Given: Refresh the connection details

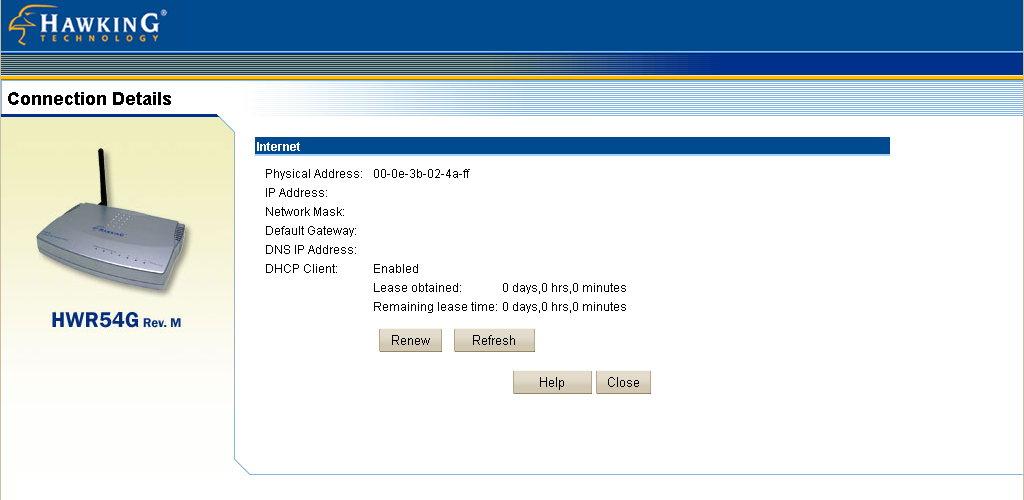Looking at the screenshot, I should pos(494,340).
